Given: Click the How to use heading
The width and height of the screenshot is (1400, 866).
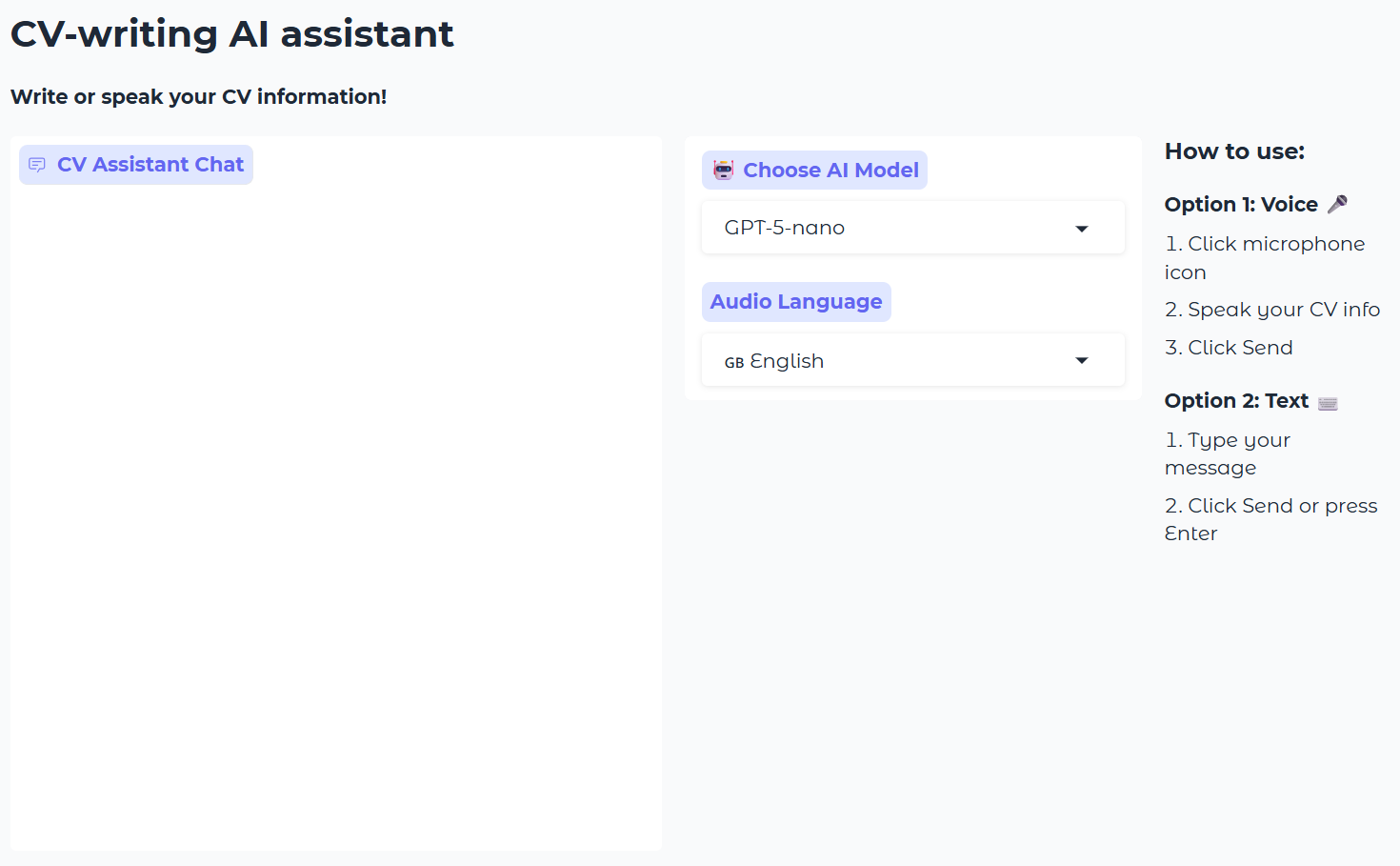Looking at the screenshot, I should [1234, 151].
